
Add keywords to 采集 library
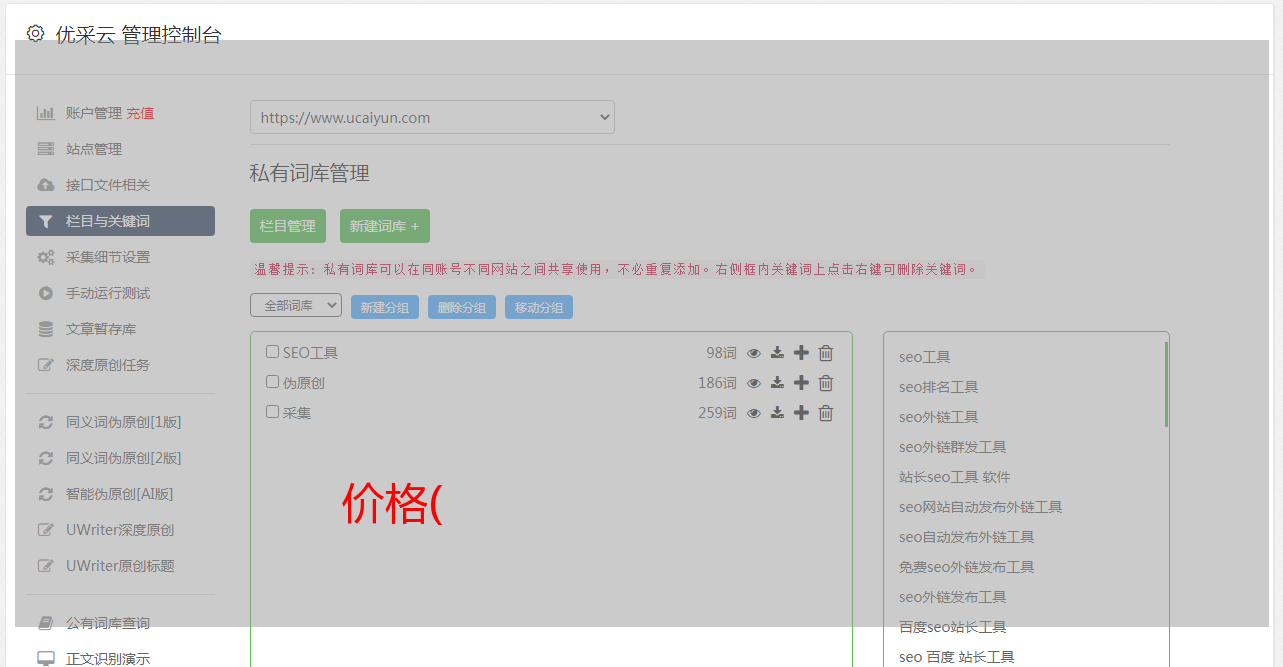tap(801, 413)
